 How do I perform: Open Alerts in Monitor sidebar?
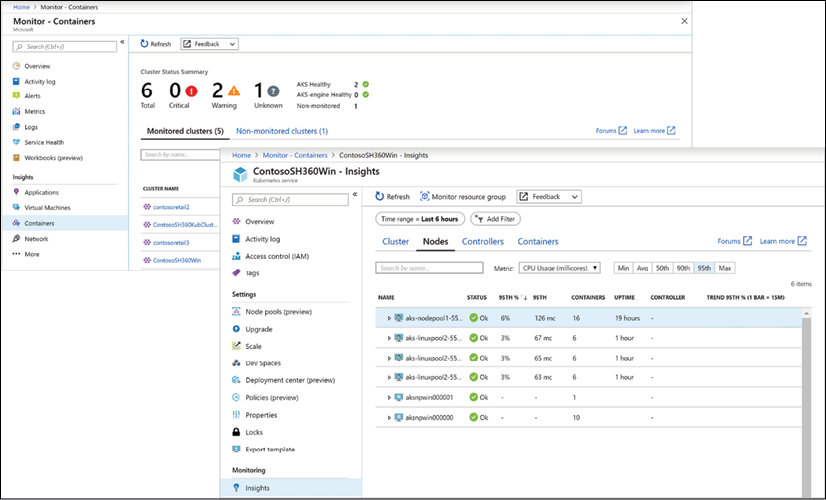[32, 96]
